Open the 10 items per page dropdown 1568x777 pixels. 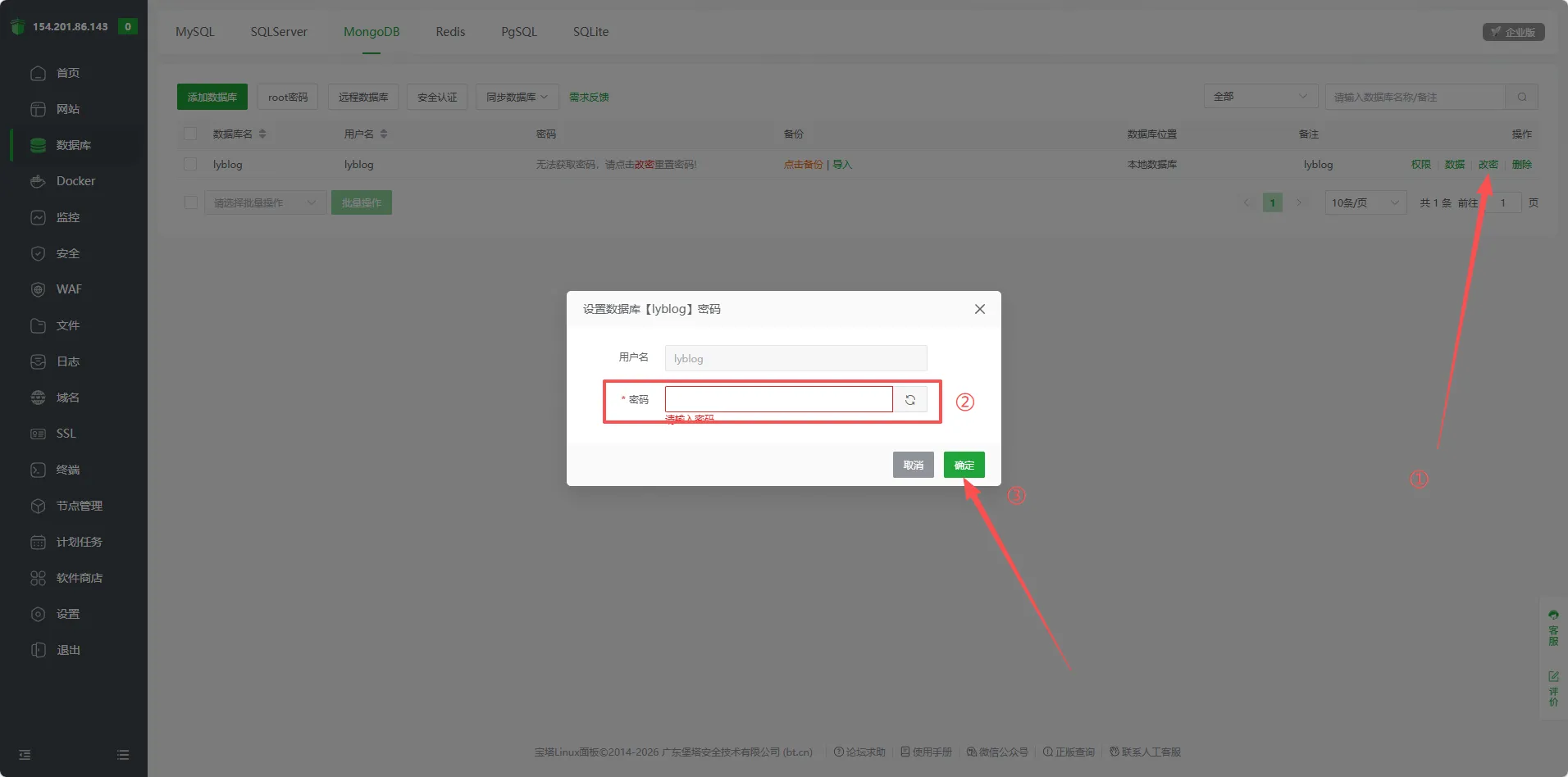click(1365, 202)
